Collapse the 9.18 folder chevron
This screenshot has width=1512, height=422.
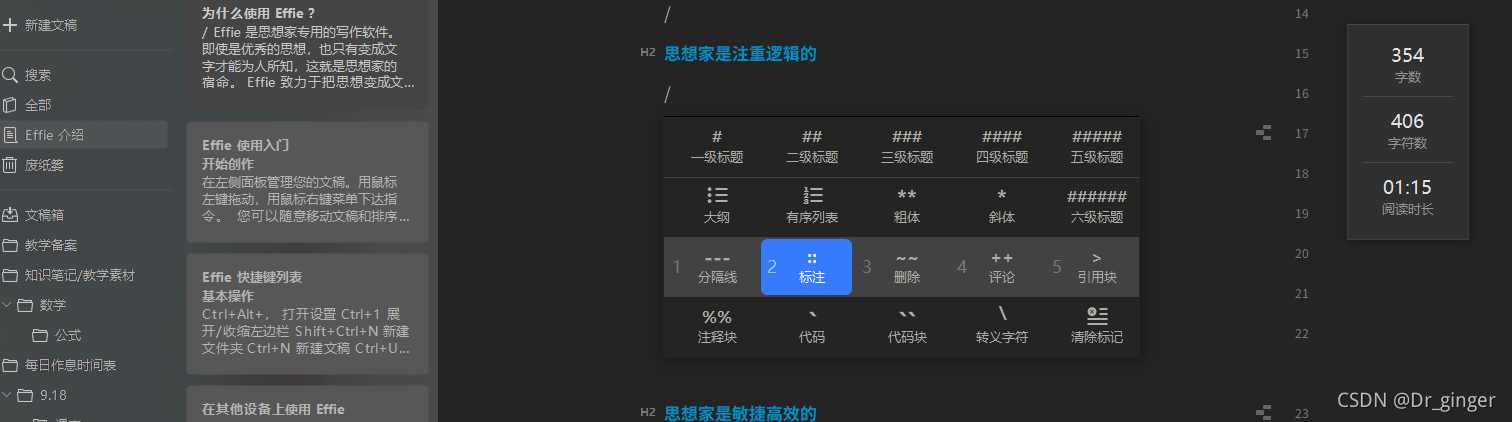click(x=8, y=395)
